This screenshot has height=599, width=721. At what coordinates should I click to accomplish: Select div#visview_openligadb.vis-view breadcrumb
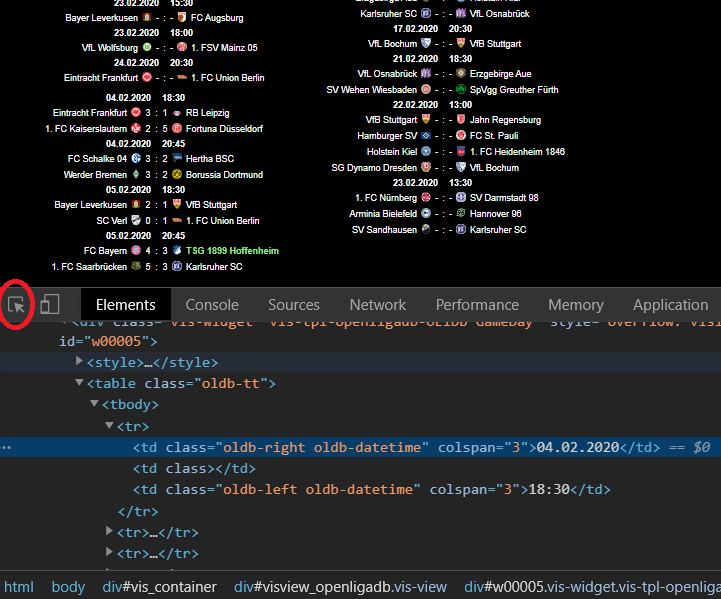tap(340, 587)
